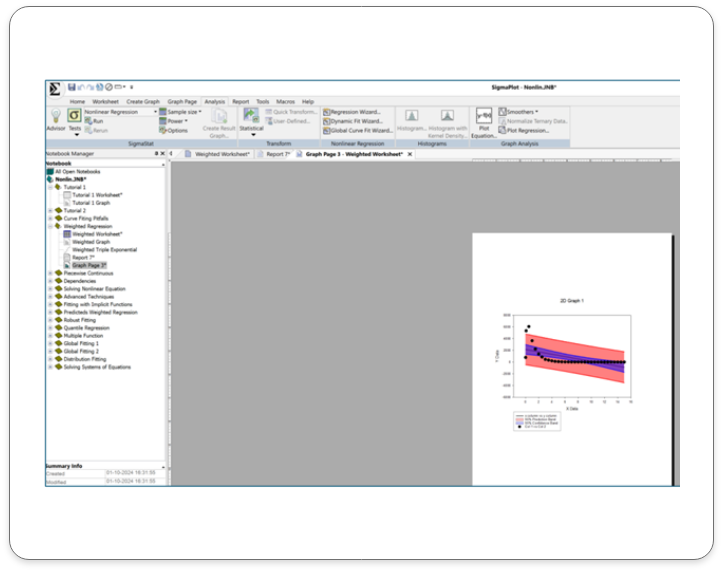Image resolution: width=723 pixels, height=572 pixels.
Task: Open the Global Curve Fit Wizard
Action: click(x=361, y=130)
